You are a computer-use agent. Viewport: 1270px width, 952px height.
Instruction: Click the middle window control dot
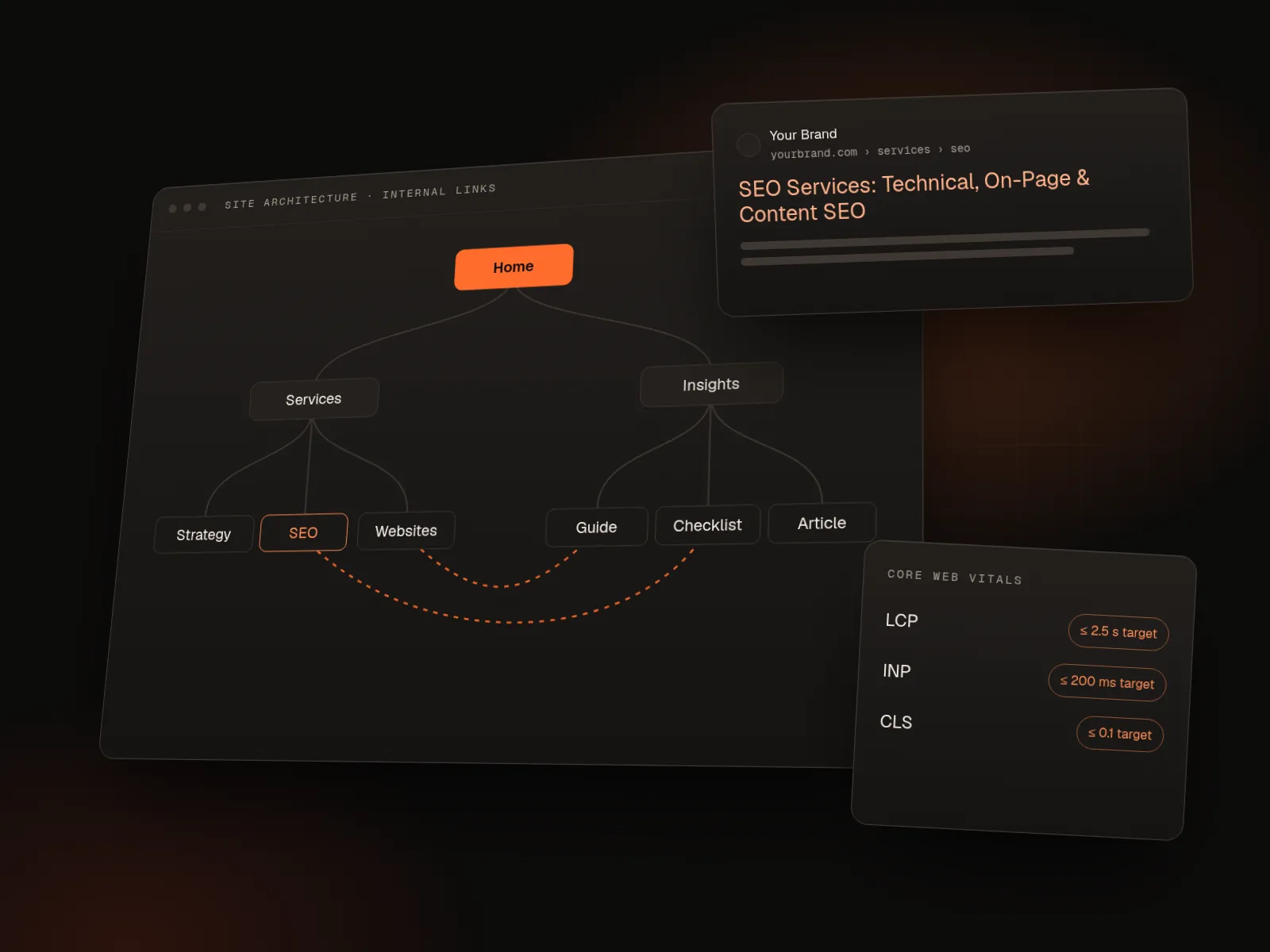tap(187, 208)
